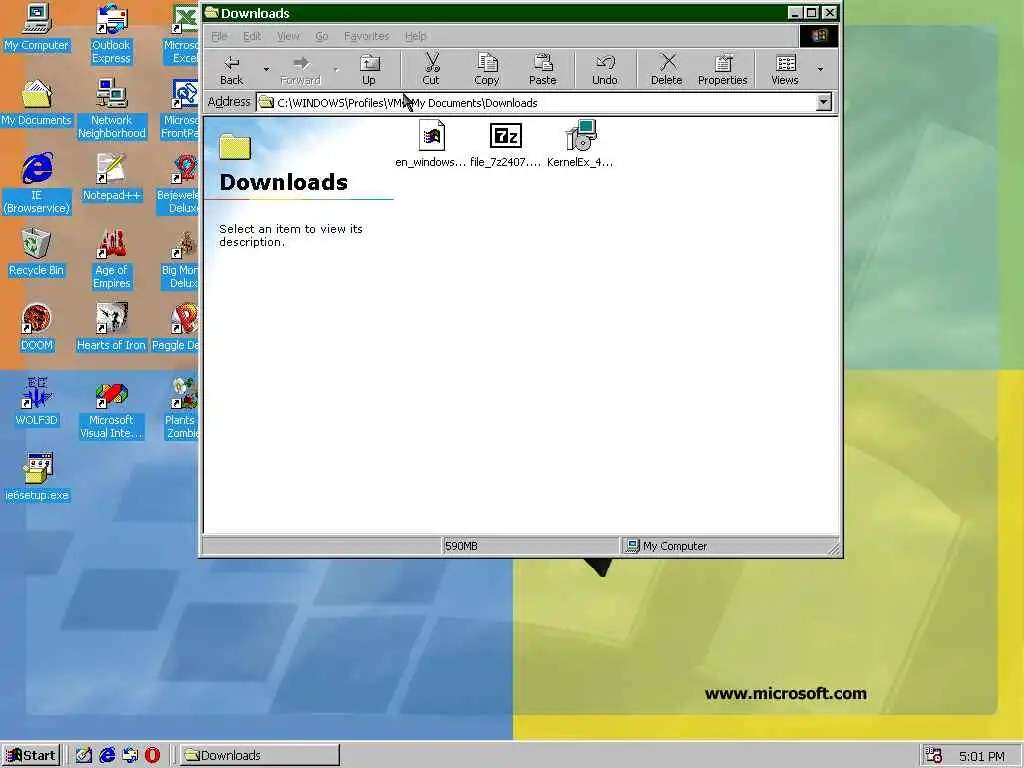
Task: Cut the selection with the scissors icon
Action: [431, 70]
